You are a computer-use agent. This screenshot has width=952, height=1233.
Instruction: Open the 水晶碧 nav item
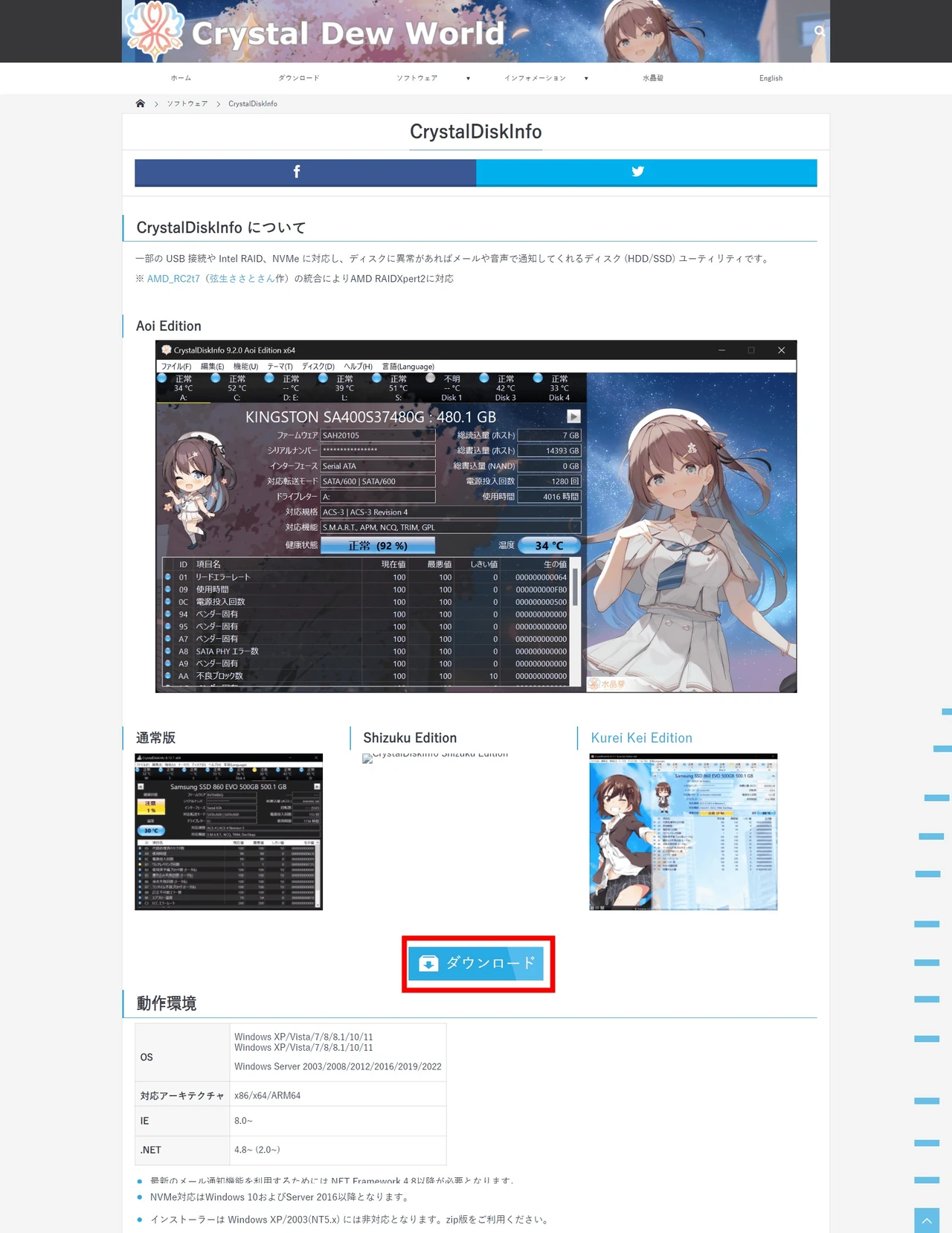[x=653, y=78]
